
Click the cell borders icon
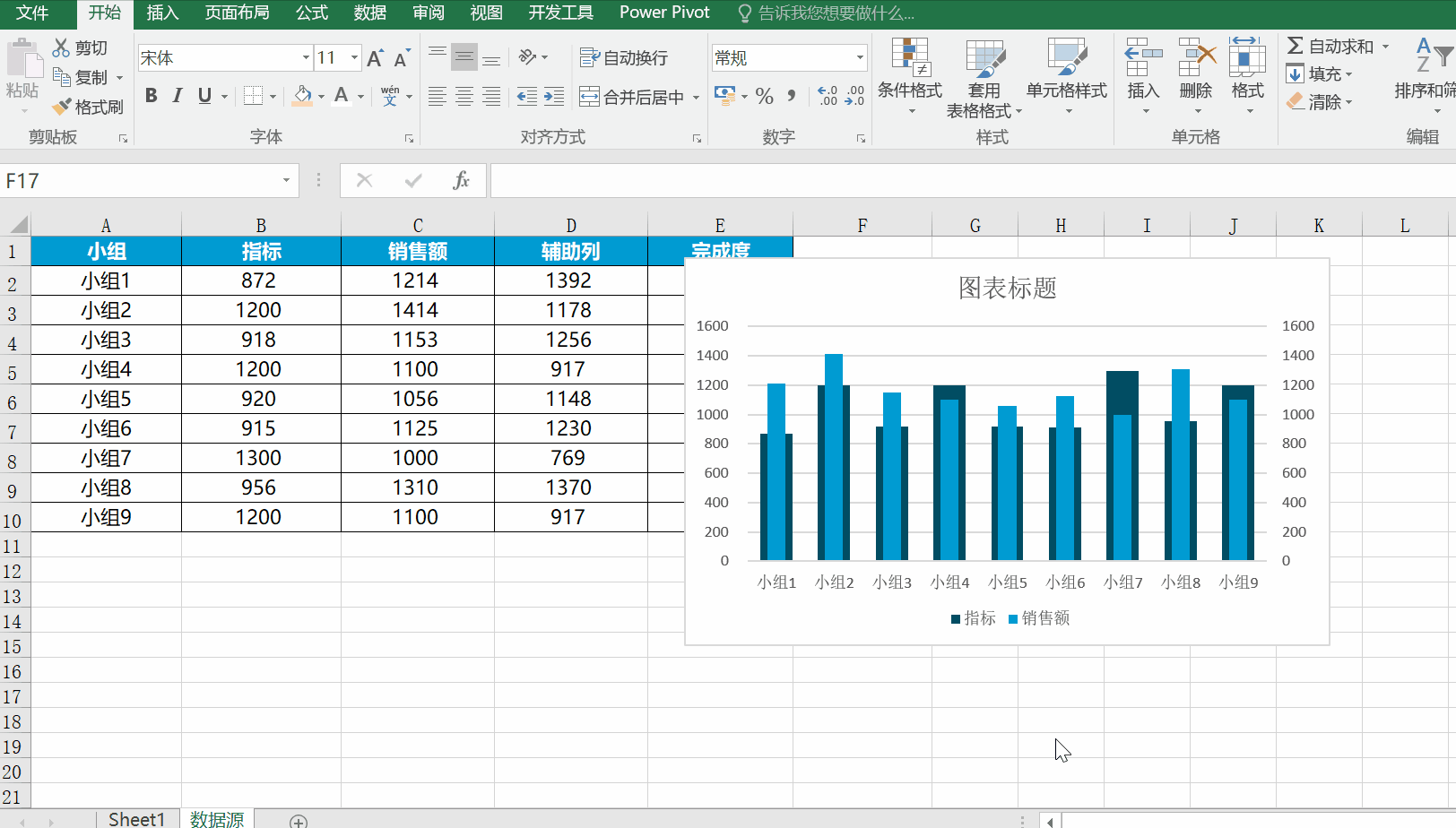254,96
